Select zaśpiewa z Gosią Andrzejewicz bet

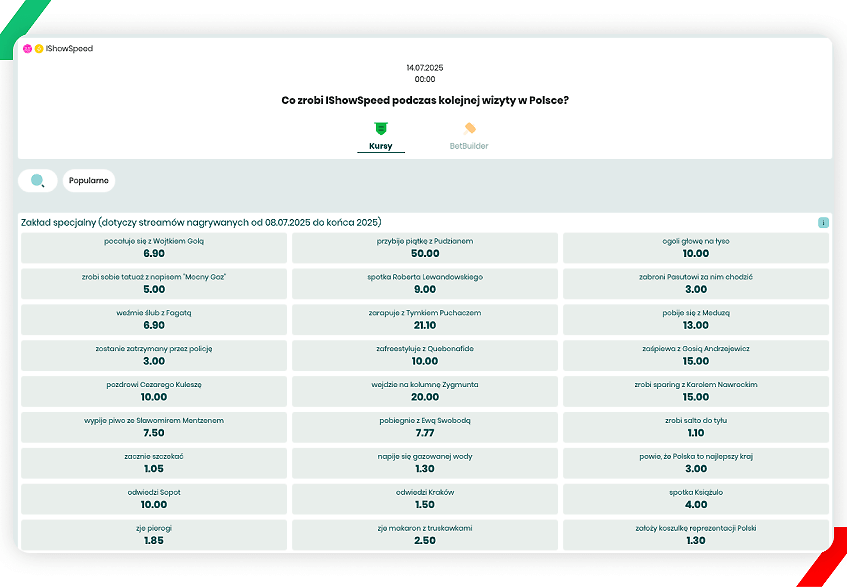coord(696,355)
